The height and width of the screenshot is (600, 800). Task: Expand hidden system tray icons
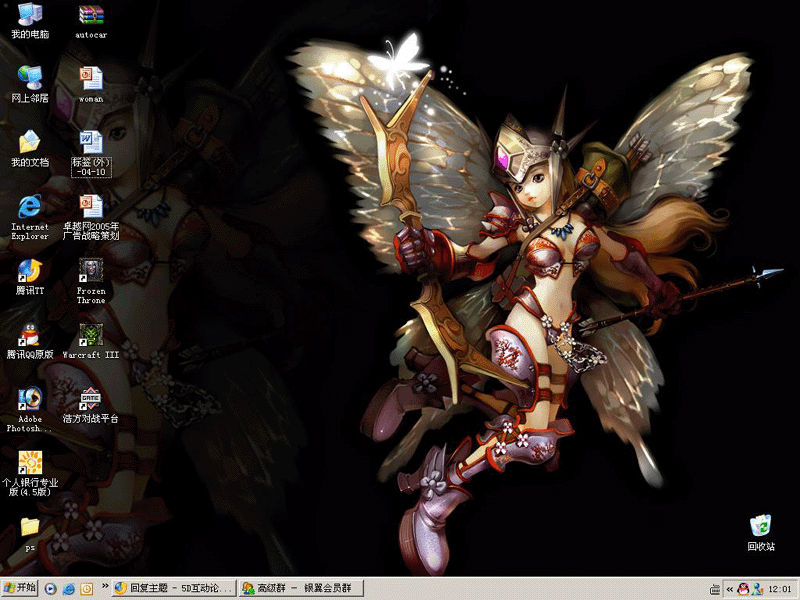click(730, 589)
